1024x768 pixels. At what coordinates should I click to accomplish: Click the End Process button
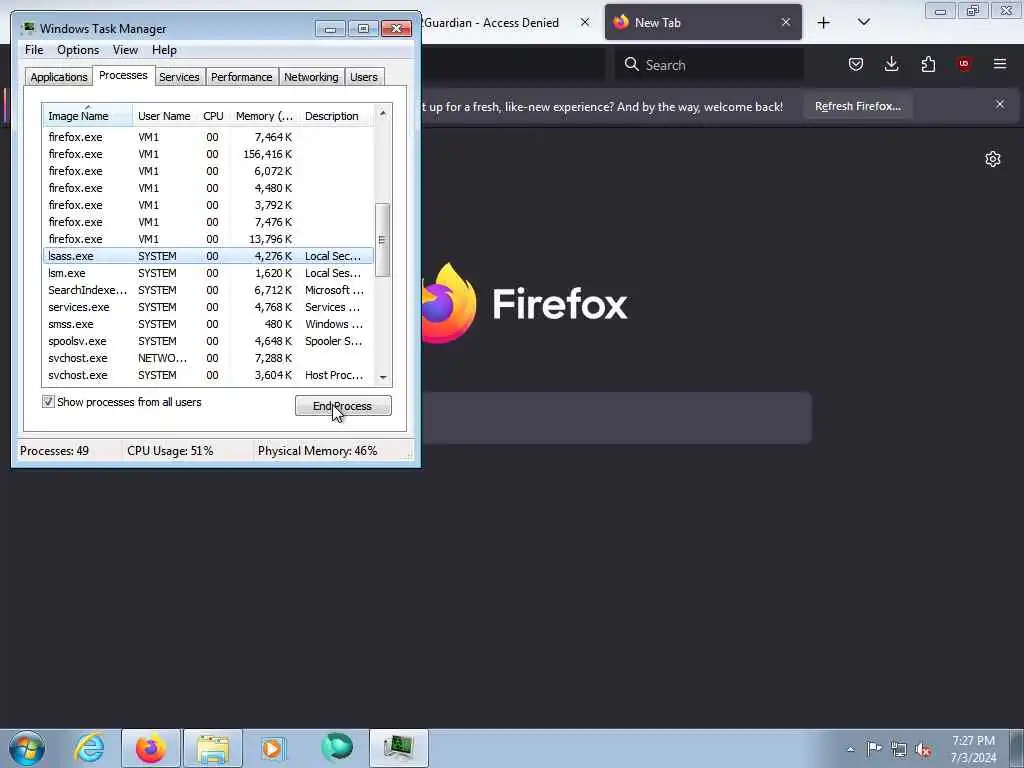343,406
